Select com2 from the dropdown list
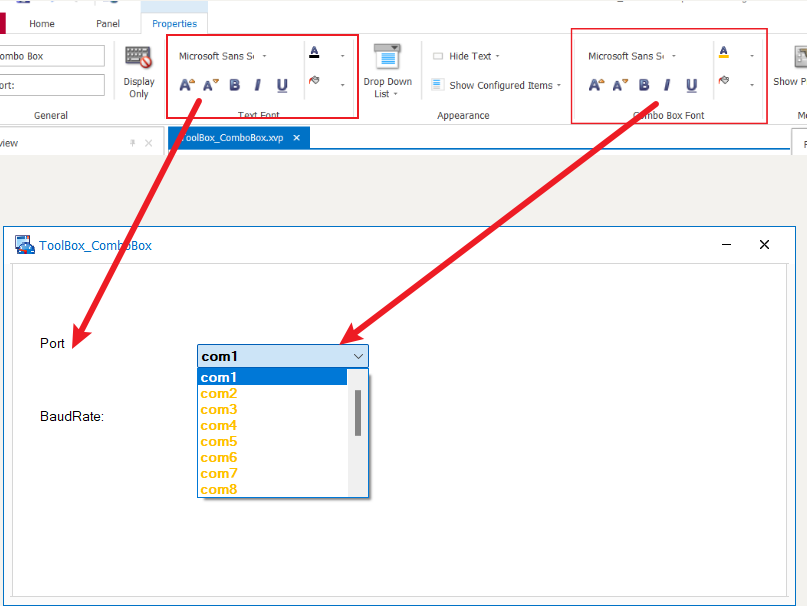 pyautogui.click(x=272, y=393)
